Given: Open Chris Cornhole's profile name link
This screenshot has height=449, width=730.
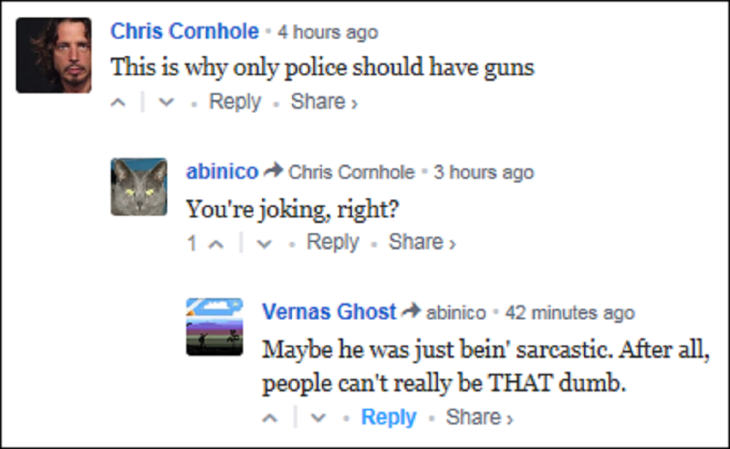Looking at the screenshot, I should point(184,31).
